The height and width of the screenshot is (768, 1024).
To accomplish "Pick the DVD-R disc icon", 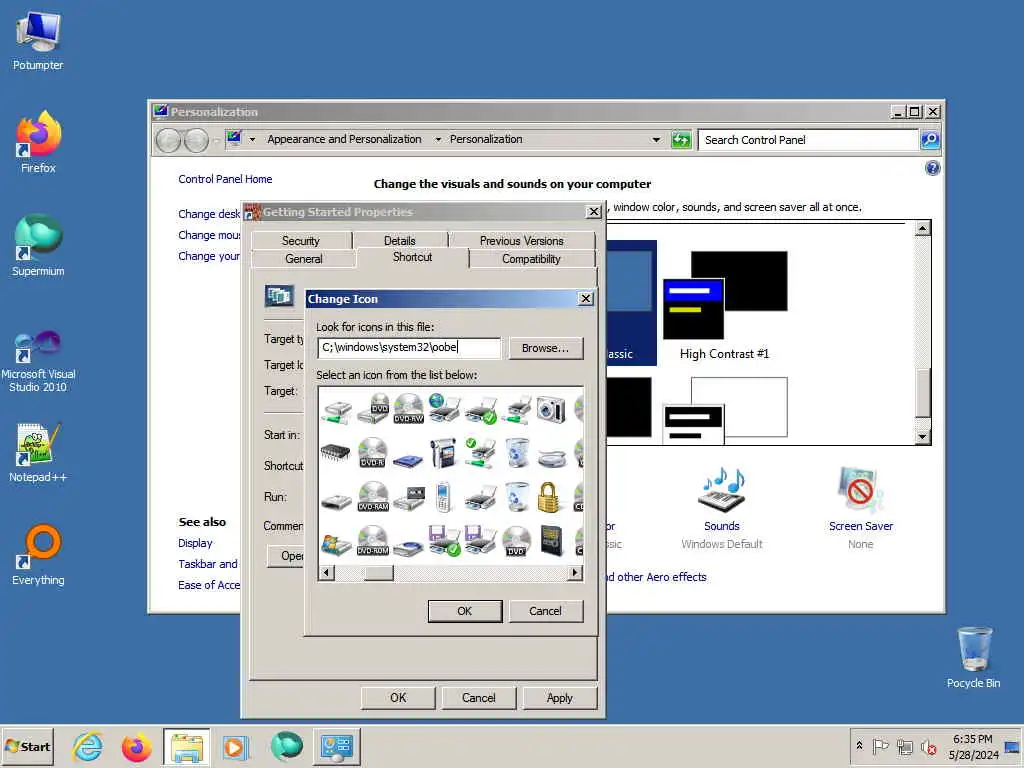I will [x=373, y=452].
